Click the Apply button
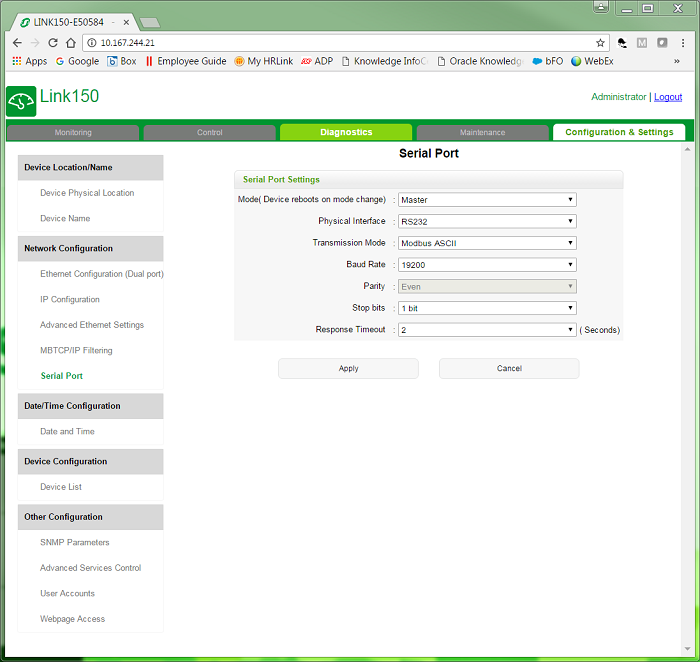The image size is (700, 662). click(348, 368)
